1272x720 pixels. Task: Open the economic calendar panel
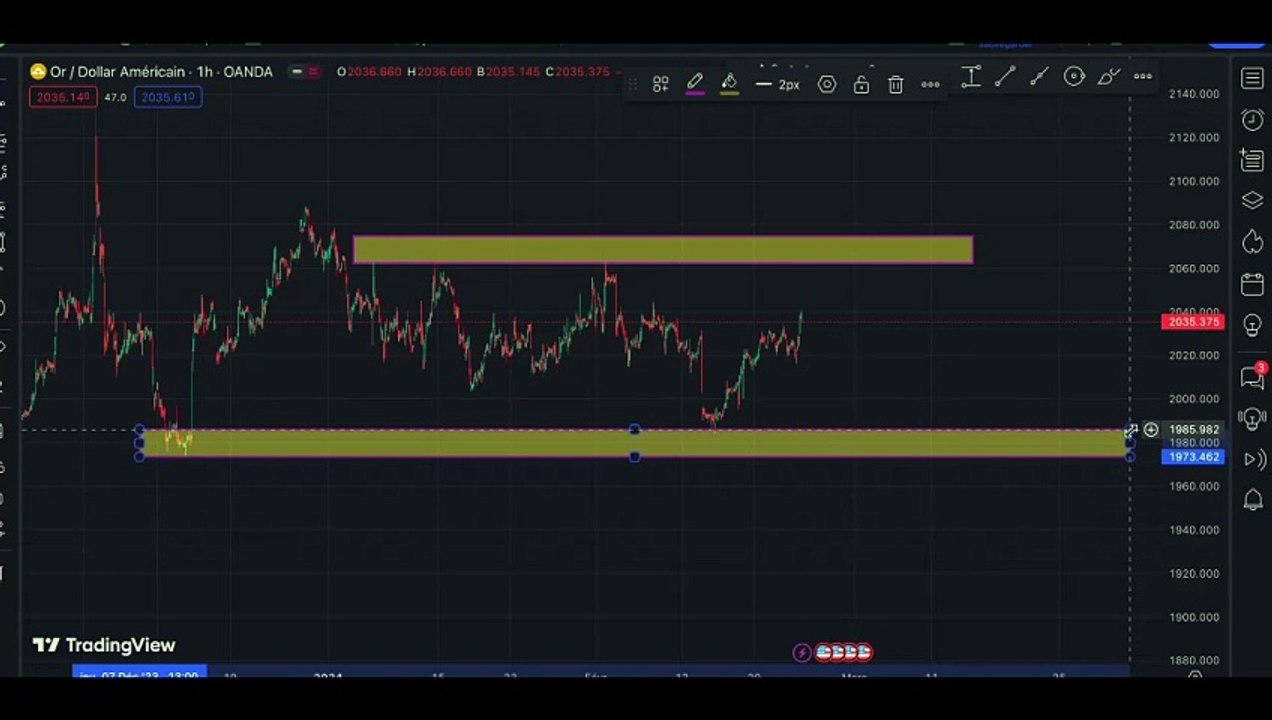click(x=1252, y=284)
